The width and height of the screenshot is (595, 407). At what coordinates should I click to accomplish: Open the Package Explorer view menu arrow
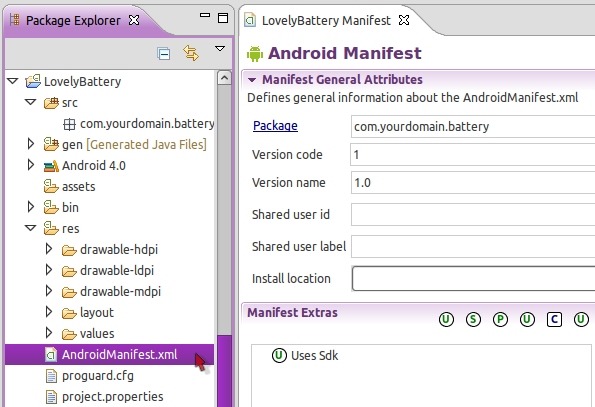pyautogui.click(x=220, y=49)
